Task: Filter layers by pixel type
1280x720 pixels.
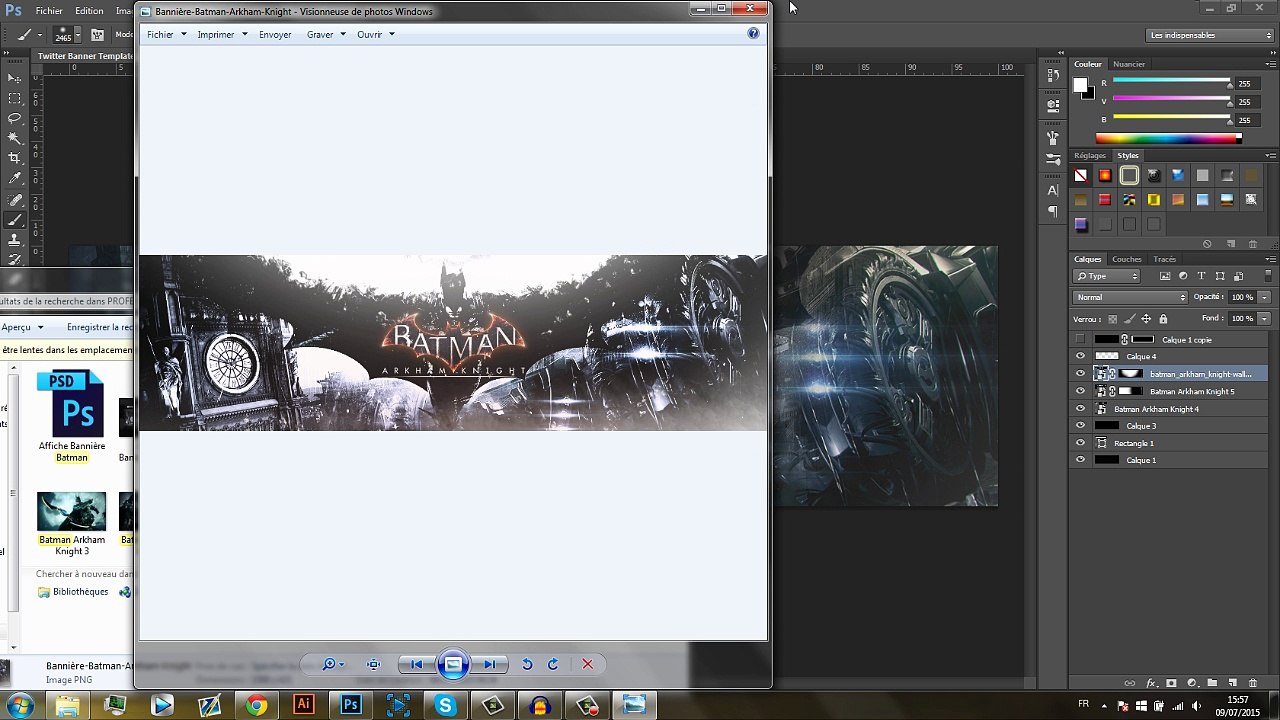Action: 1165,276
